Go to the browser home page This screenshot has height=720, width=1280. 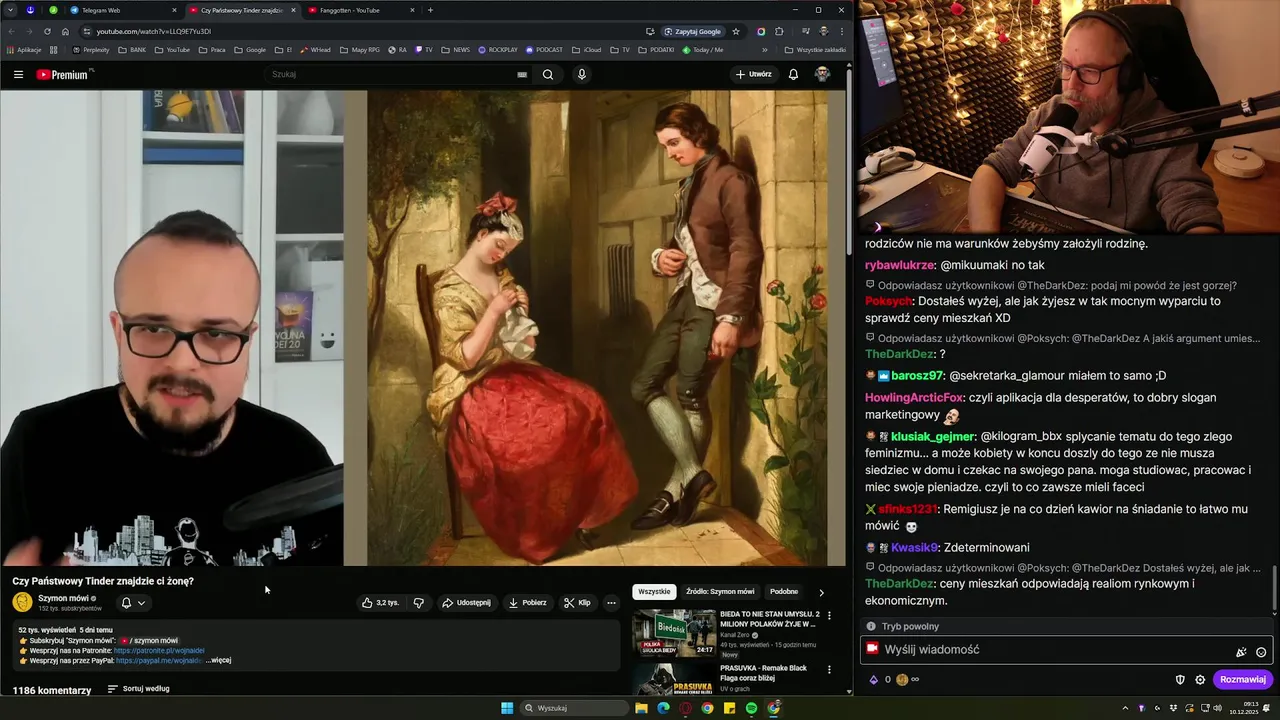65,31
